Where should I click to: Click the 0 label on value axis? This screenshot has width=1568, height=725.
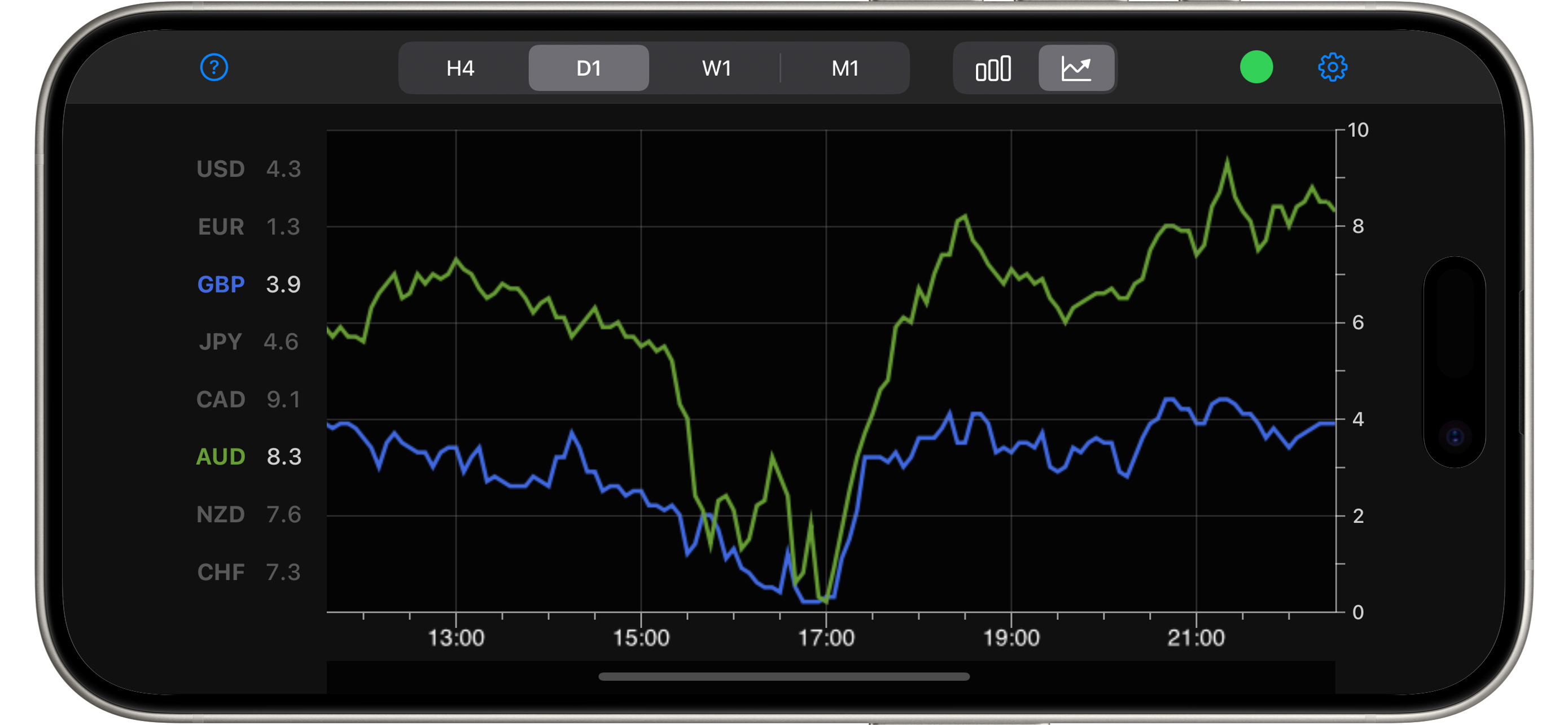1358,613
